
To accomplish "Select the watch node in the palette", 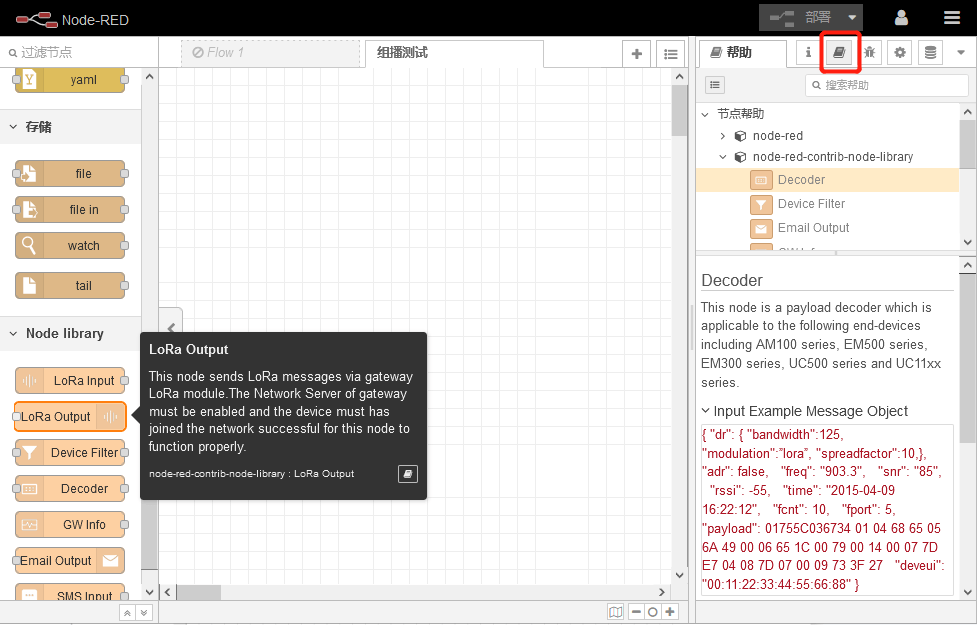I will point(70,246).
